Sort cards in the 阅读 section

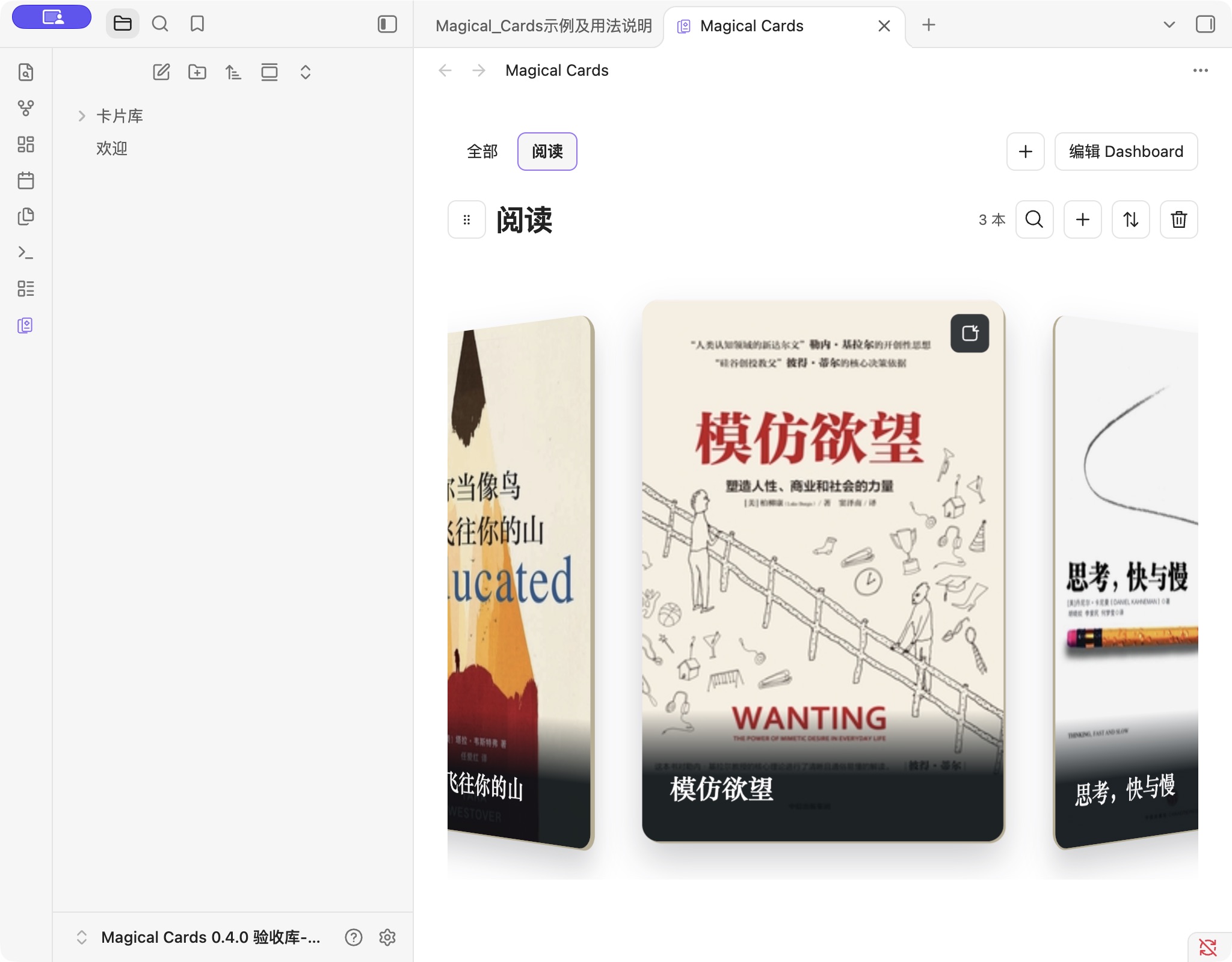pyautogui.click(x=1131, y=219)
